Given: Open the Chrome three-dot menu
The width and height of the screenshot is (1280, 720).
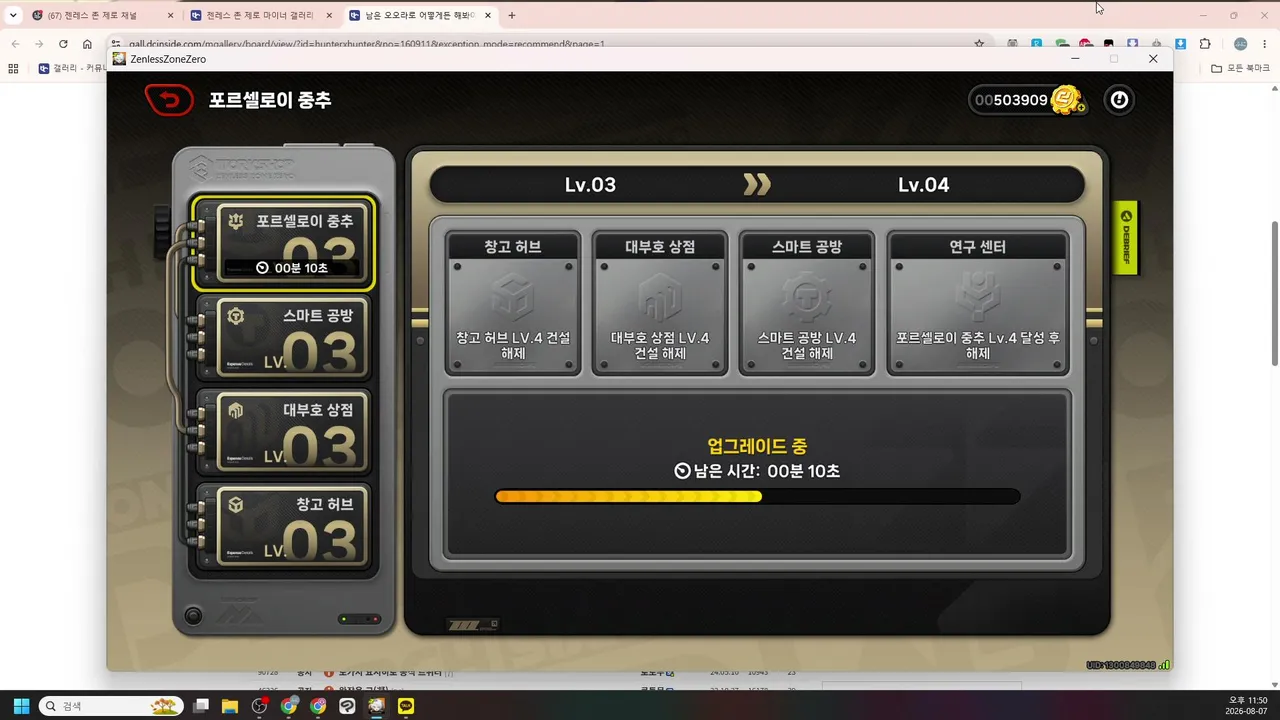Looking at the screenshot, I should 1265,44.
